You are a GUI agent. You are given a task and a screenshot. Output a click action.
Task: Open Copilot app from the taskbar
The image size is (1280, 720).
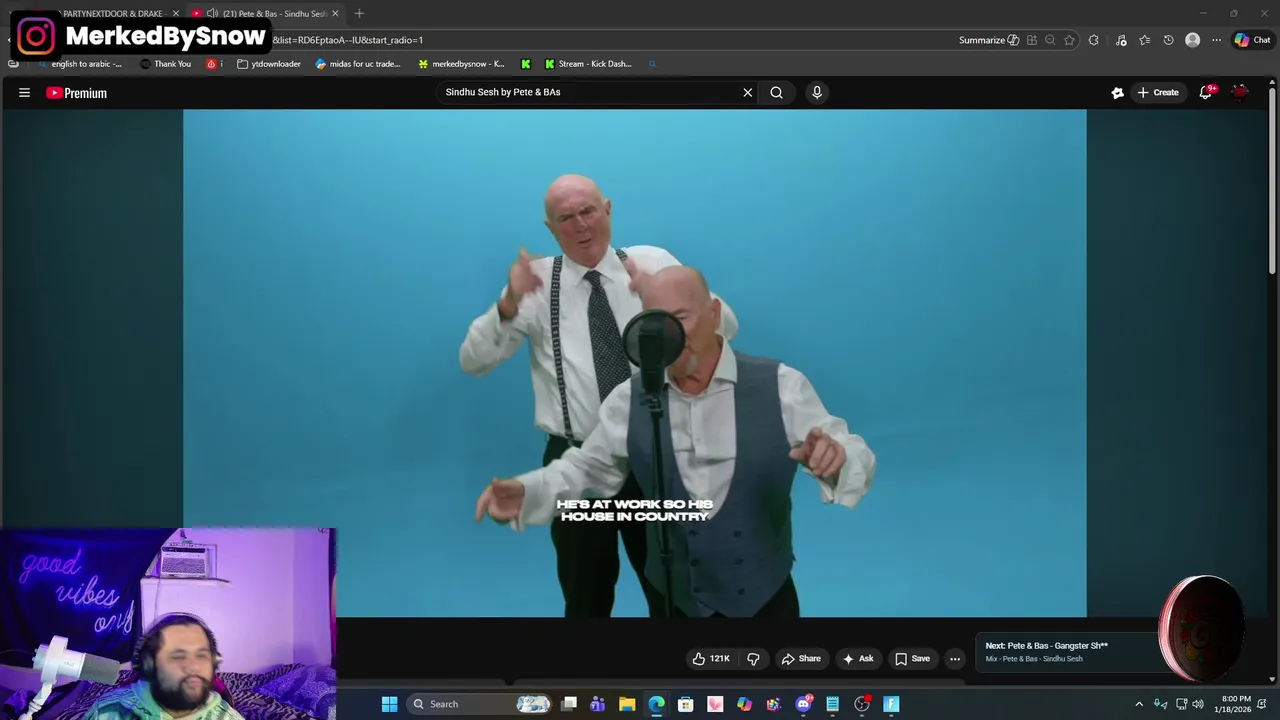coord(744,704)
